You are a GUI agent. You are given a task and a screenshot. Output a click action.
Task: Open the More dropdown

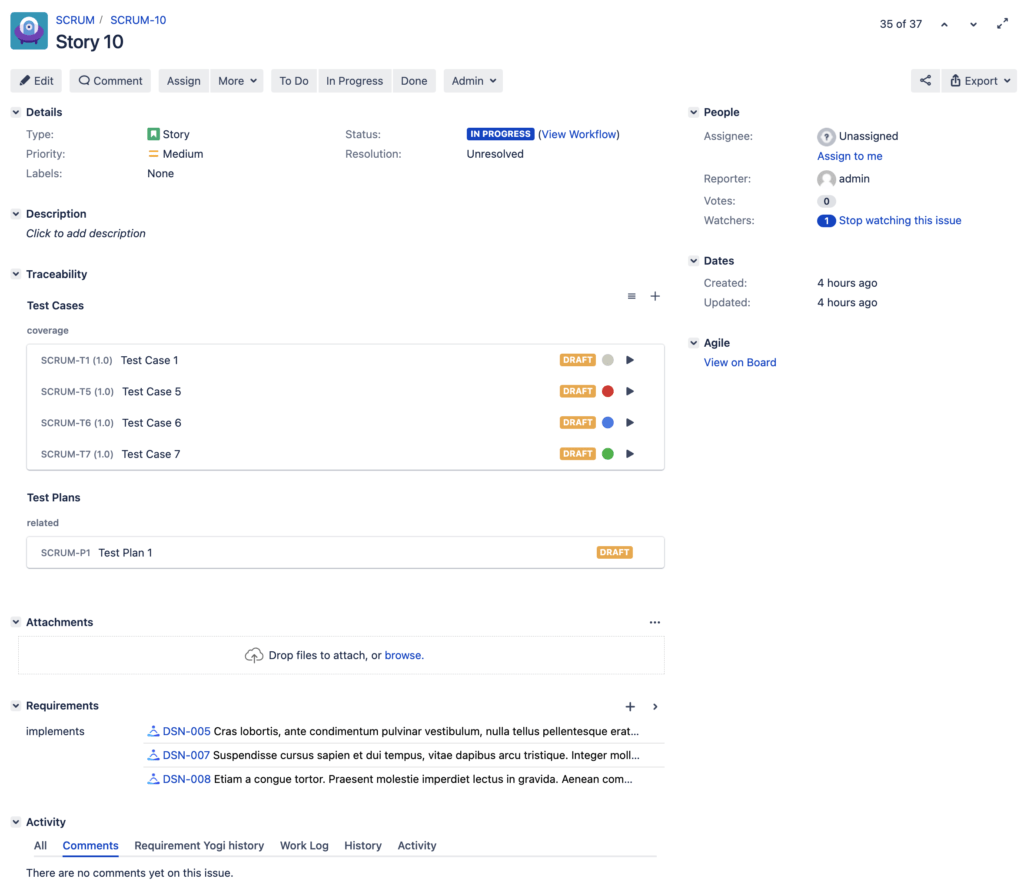coord(236,81)
